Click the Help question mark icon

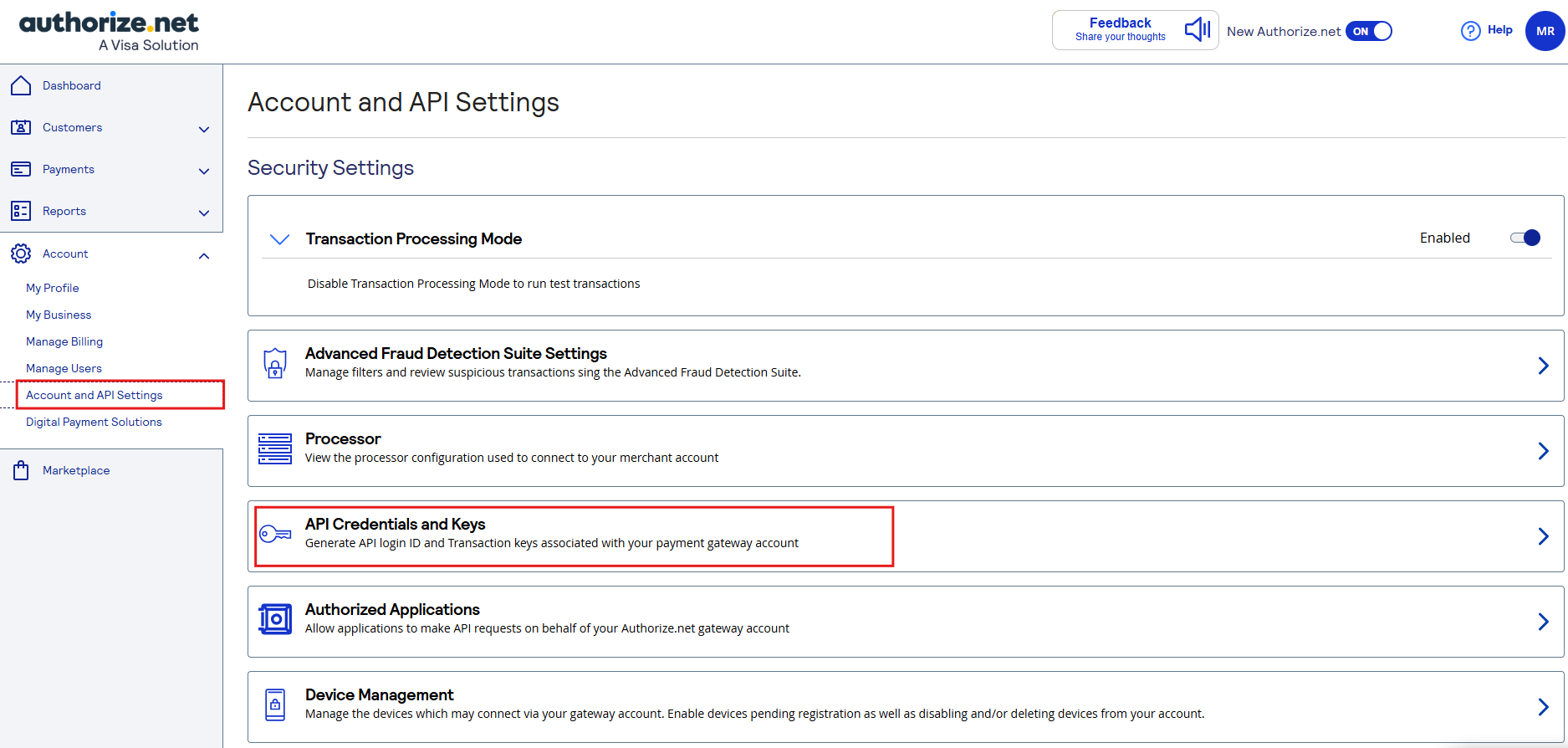[1470, 31]
